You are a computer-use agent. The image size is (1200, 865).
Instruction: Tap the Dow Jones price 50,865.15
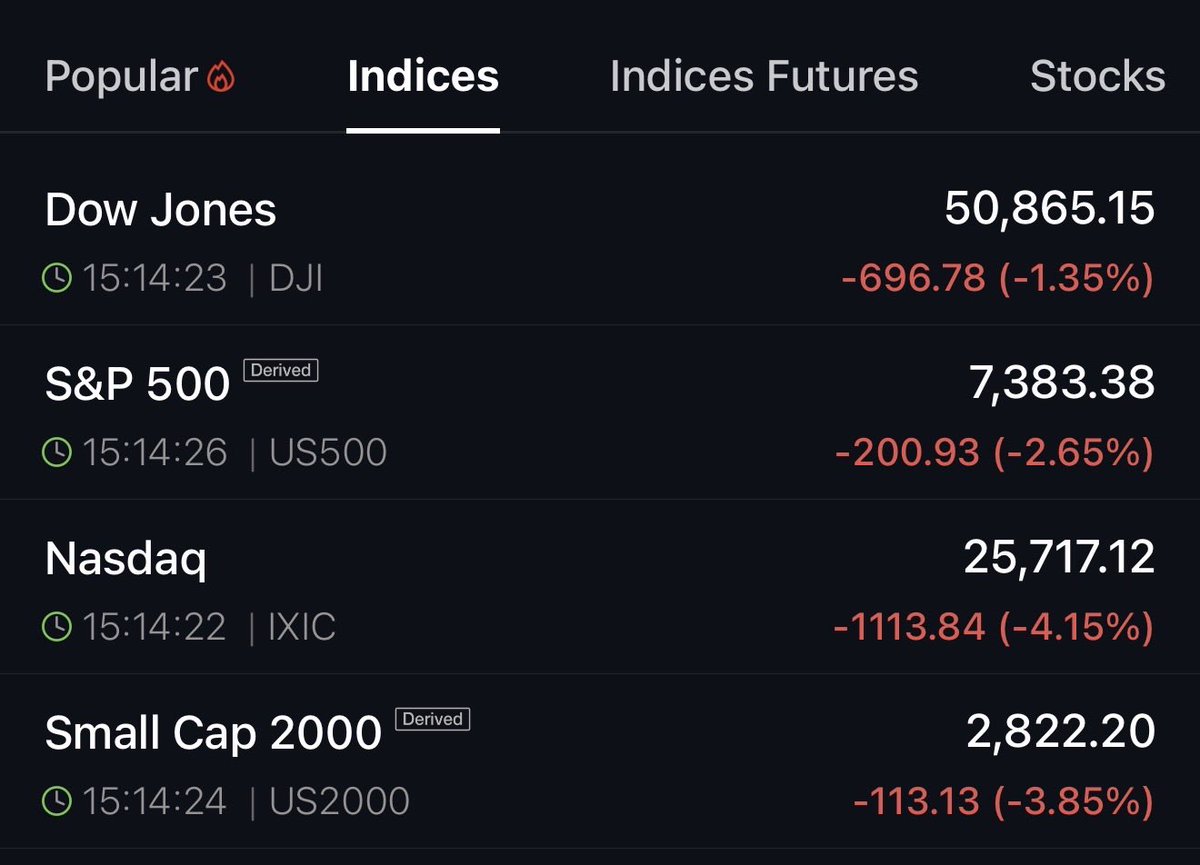pos(1049,209)
